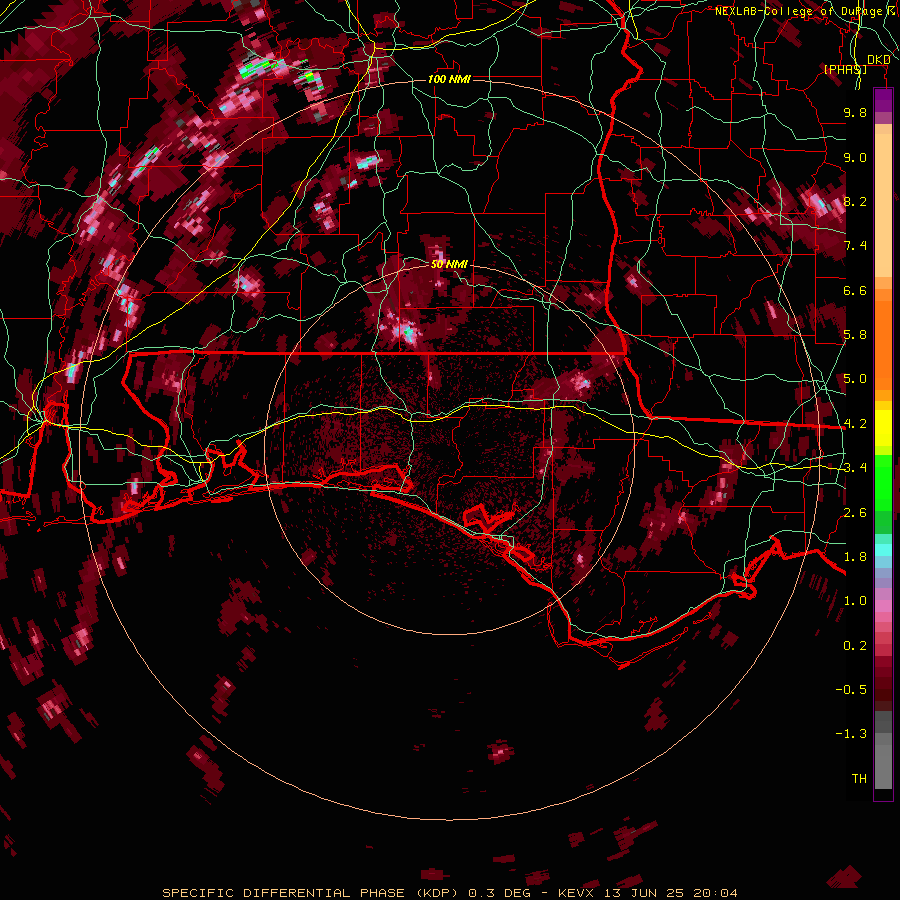Click the 5.0 scale value
900x900 pixels.
coord(855,379)
